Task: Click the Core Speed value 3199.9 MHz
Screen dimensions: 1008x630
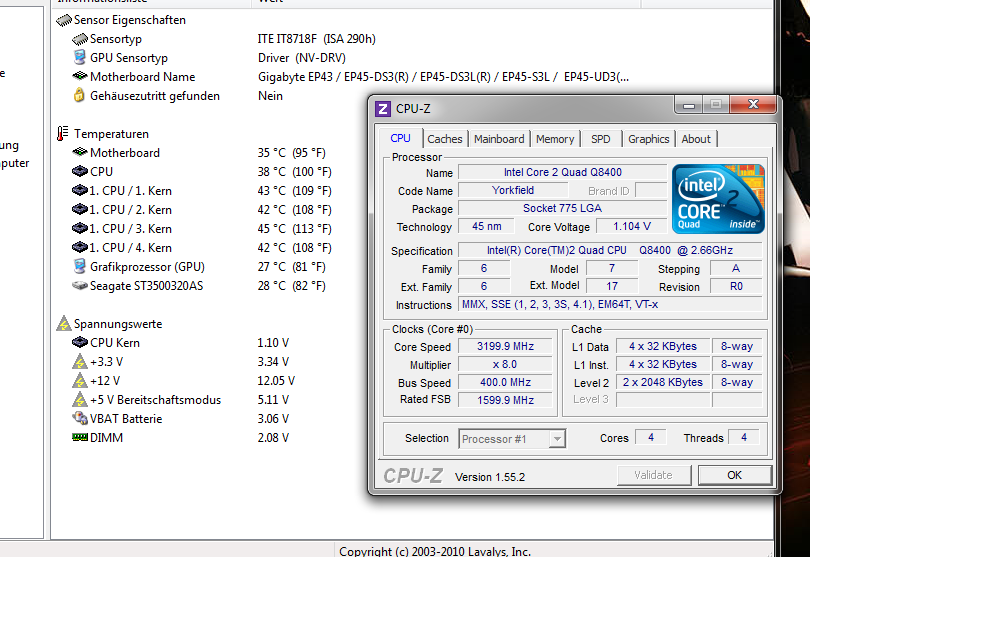Action: coord(505,346)
